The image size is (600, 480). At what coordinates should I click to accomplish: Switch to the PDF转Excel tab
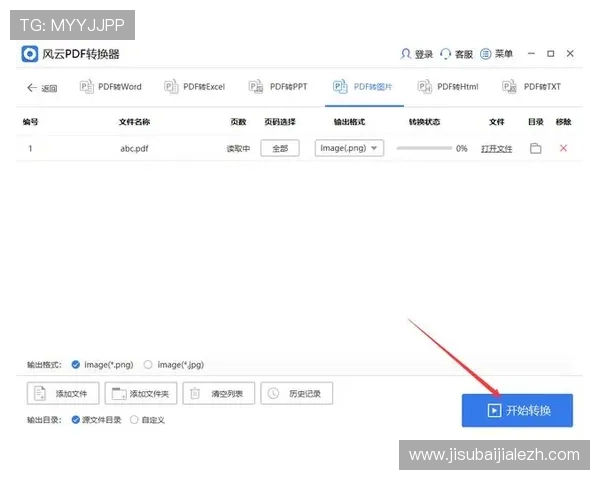coord(195,87)
